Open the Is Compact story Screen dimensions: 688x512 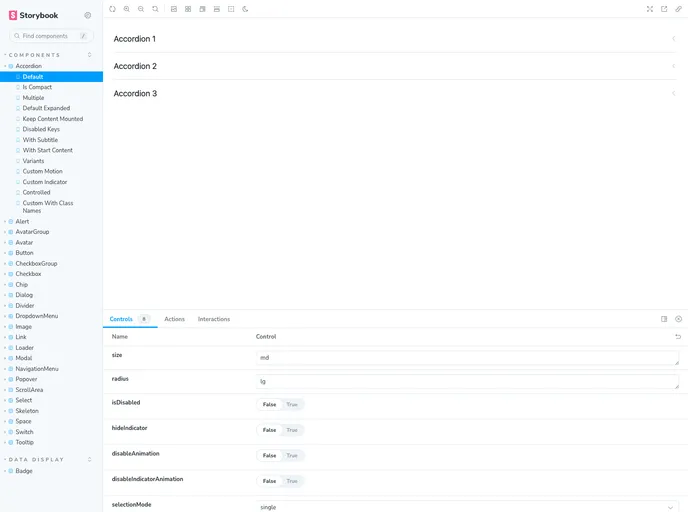(x=37, y=87)
